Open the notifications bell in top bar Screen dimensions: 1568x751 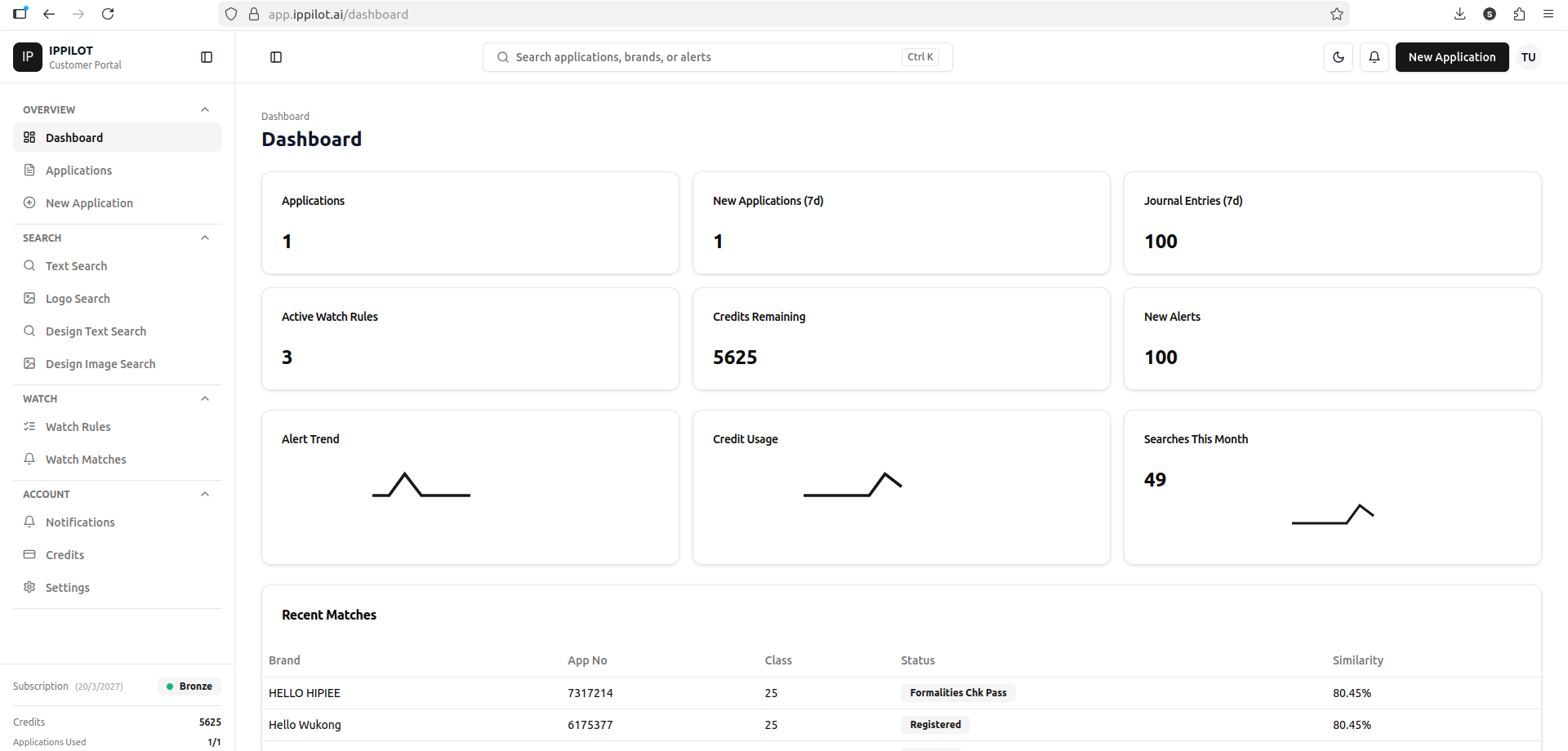(x=1374, y=57)
